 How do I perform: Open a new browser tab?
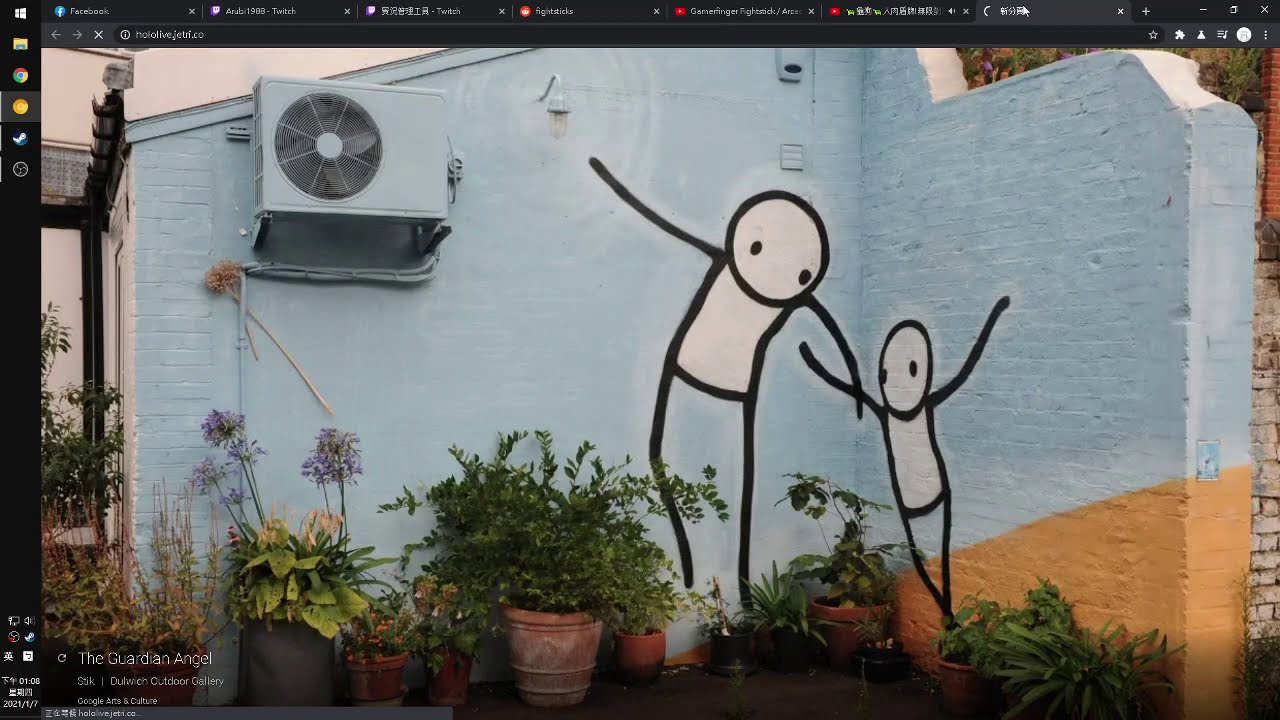1146,11
